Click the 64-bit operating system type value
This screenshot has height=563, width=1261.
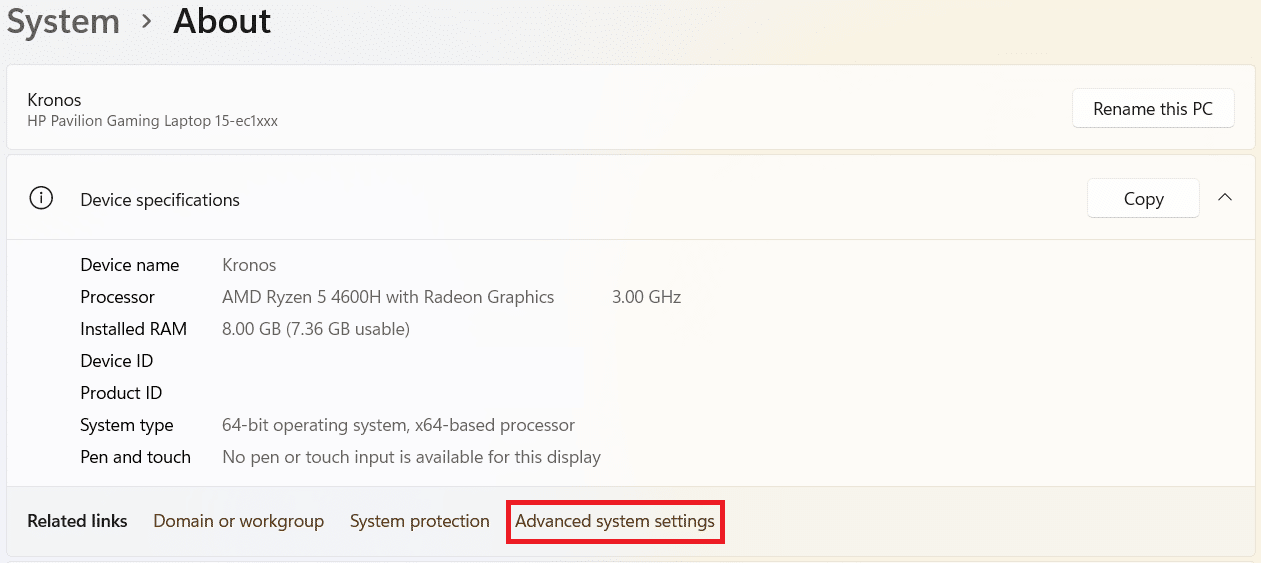click(398, 425)
